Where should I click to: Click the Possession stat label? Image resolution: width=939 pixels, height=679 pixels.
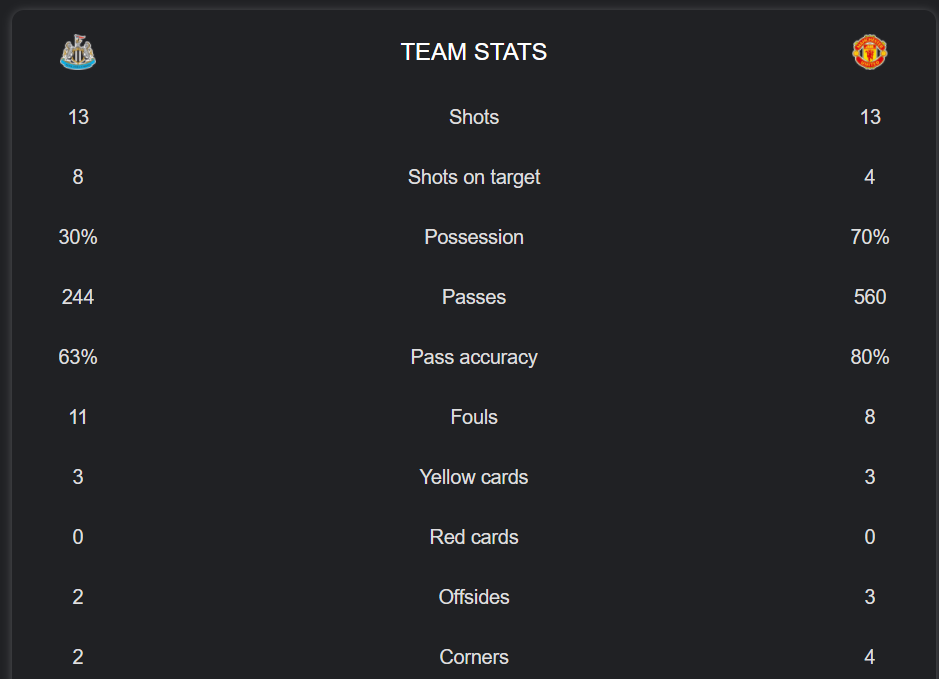pos(474,237)
